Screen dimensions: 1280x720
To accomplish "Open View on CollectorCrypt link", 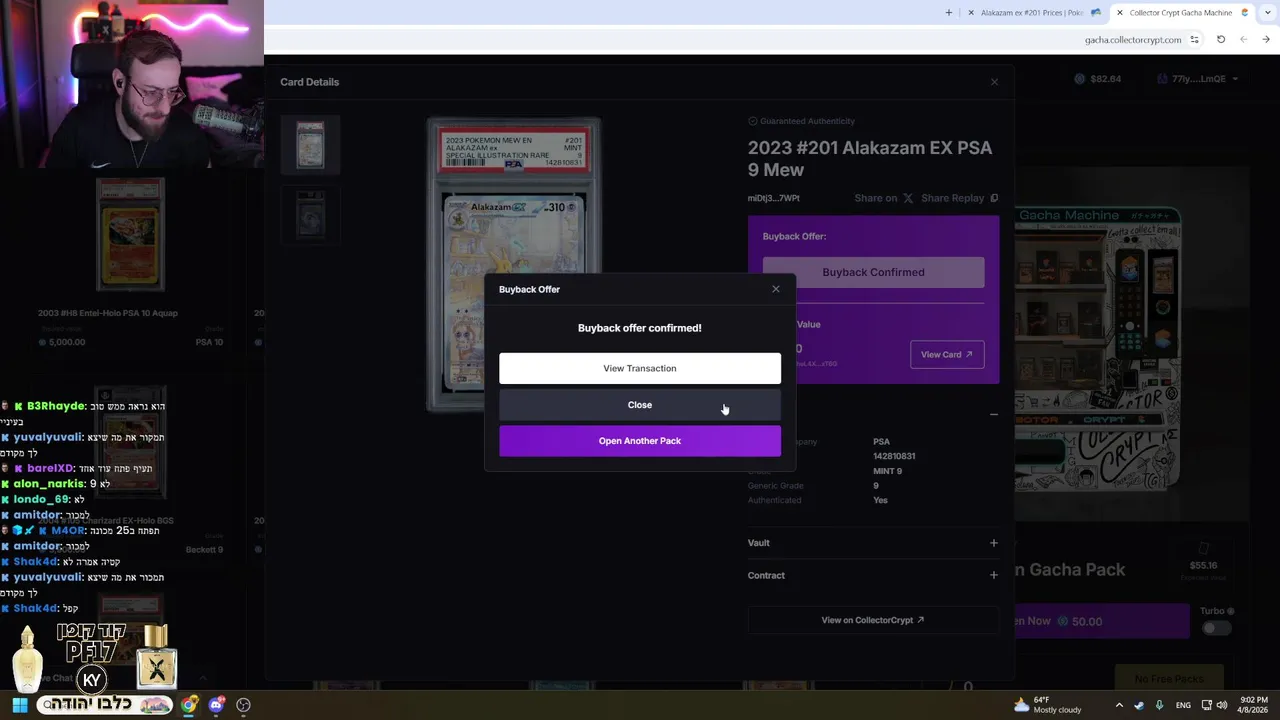I will (873, 620).
